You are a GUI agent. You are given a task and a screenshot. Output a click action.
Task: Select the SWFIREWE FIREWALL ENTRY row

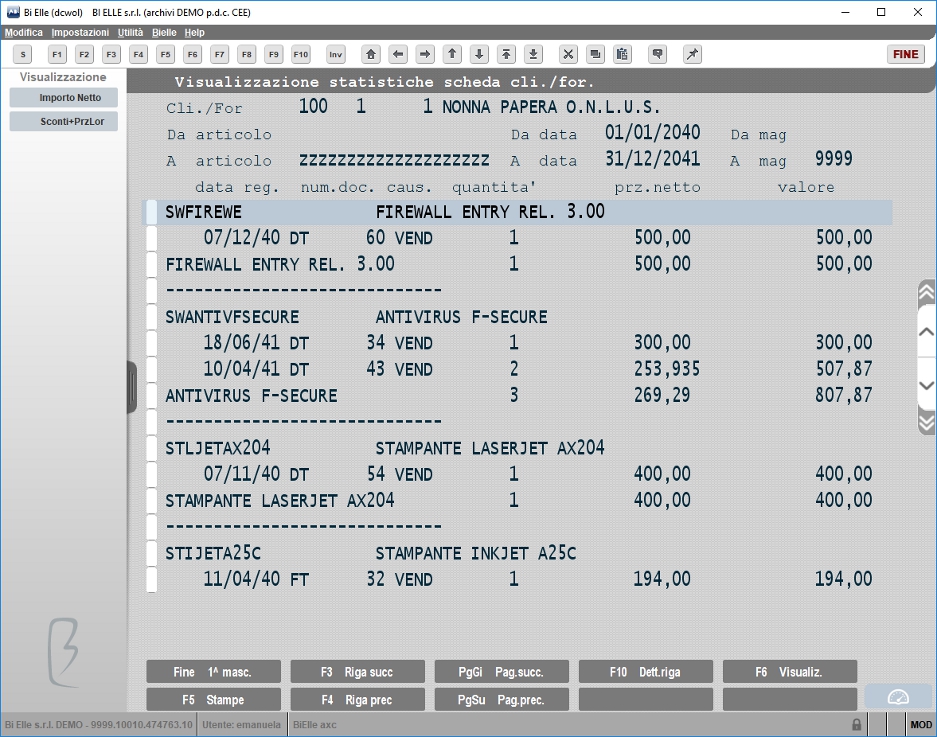pyautogui.click(x=519, y=212)
